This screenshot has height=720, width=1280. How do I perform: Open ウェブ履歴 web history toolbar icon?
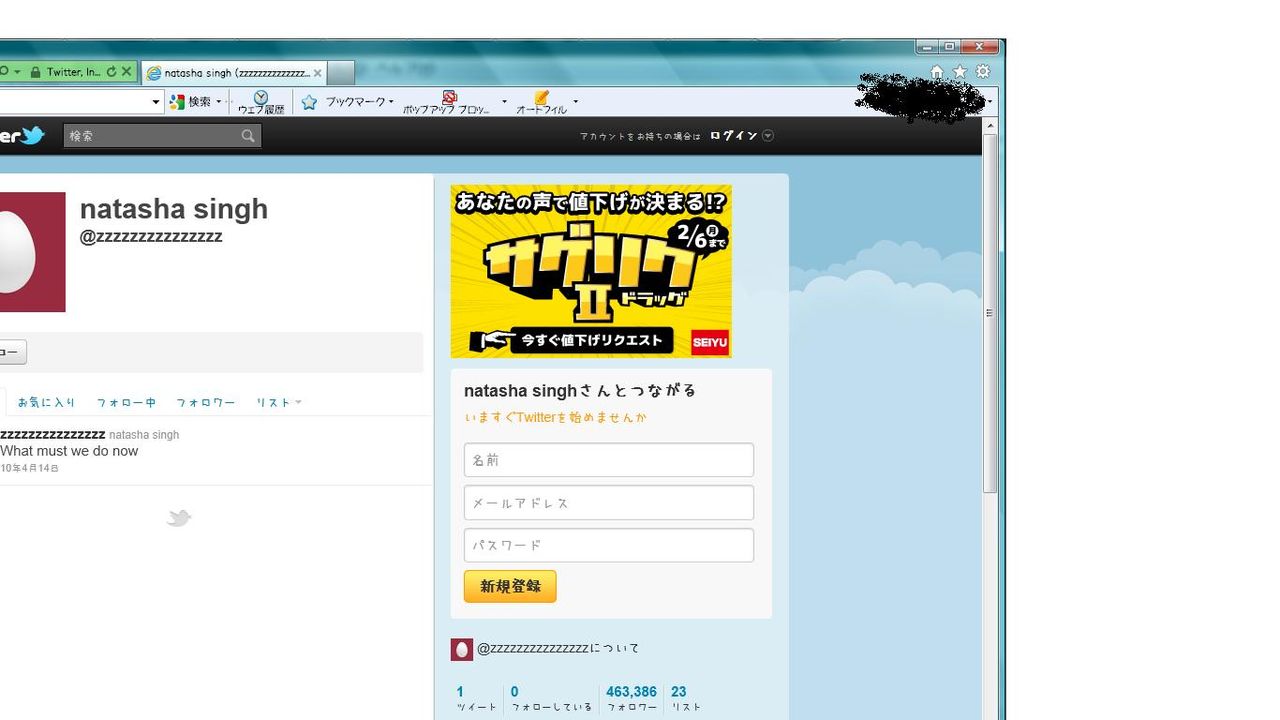point(261,102)
